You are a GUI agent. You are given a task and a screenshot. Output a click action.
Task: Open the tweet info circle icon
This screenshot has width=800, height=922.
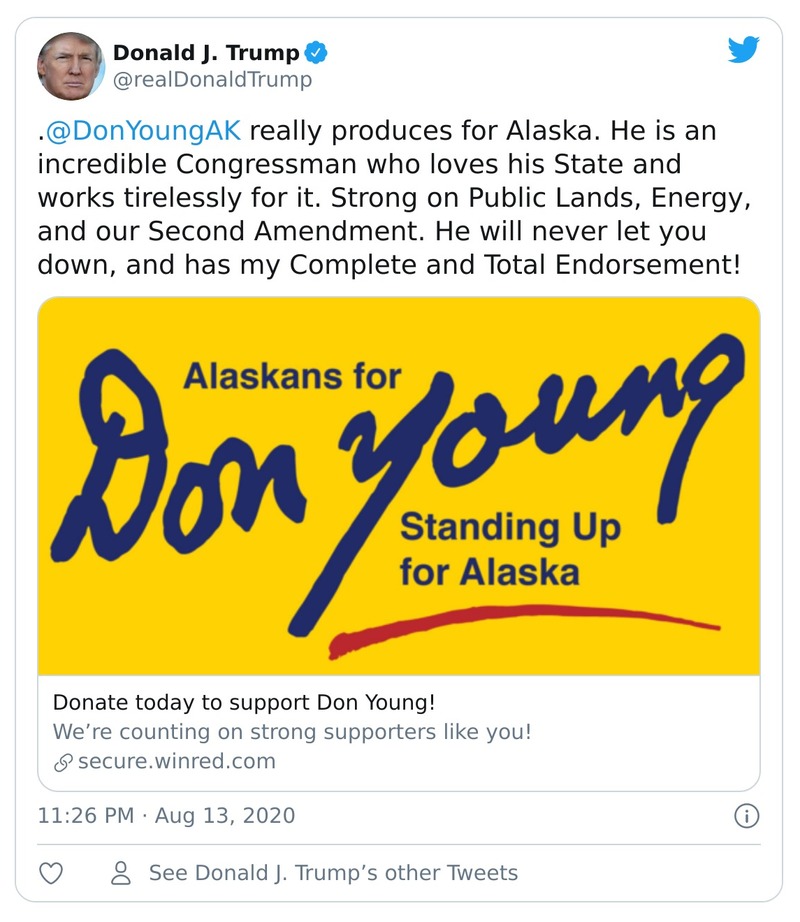pyautogui.click(x=746, y=816)
